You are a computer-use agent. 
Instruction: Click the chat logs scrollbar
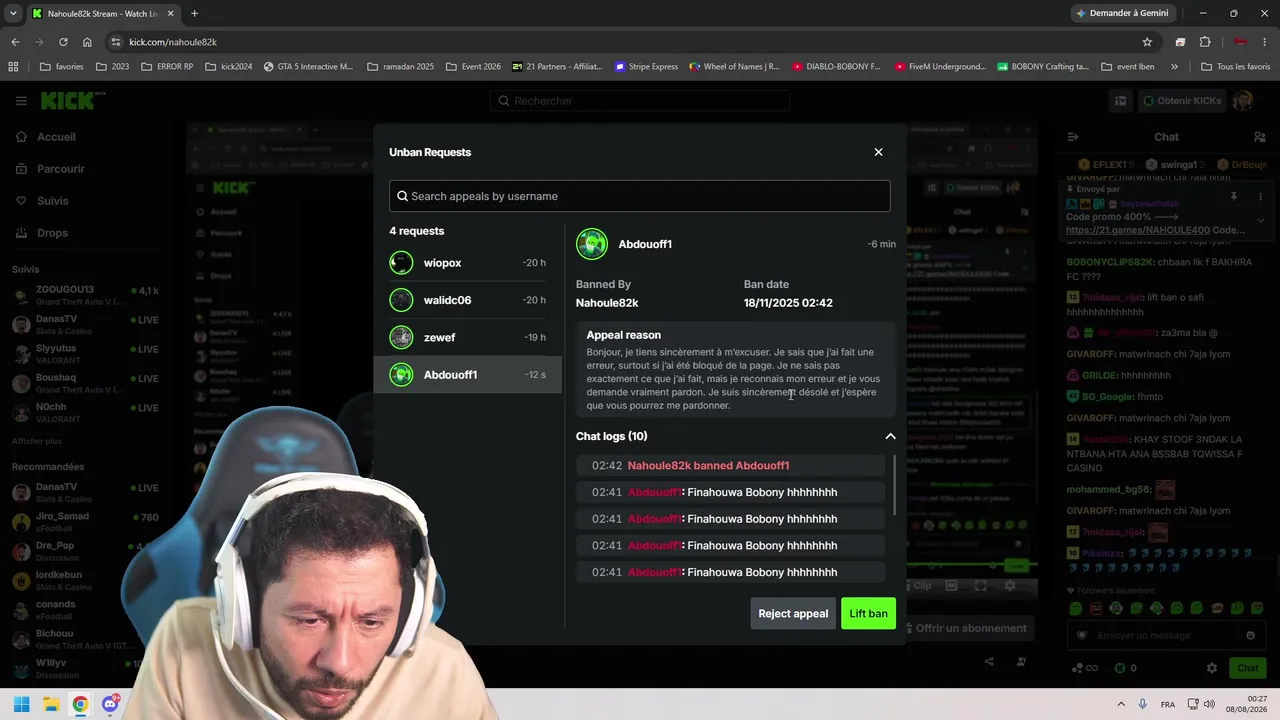click(895, 486)
